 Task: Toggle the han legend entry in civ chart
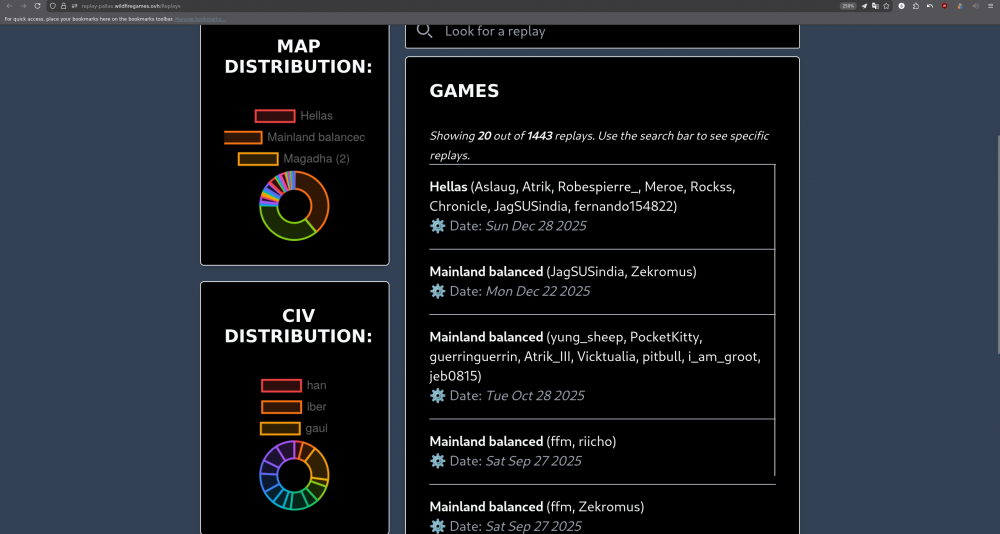(281, 386)
